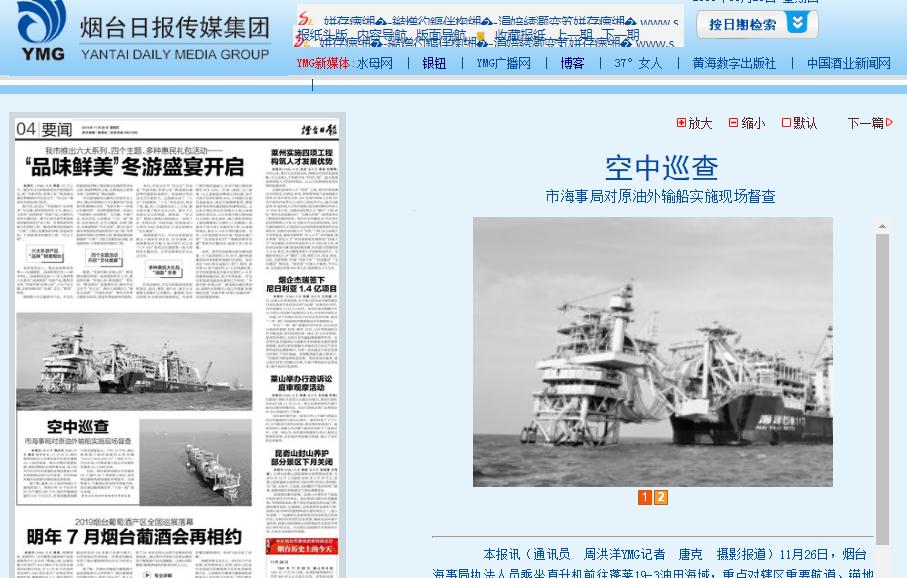Switch to photo 2 in image pager
This screenshot has height=578, width=907.
661,497
